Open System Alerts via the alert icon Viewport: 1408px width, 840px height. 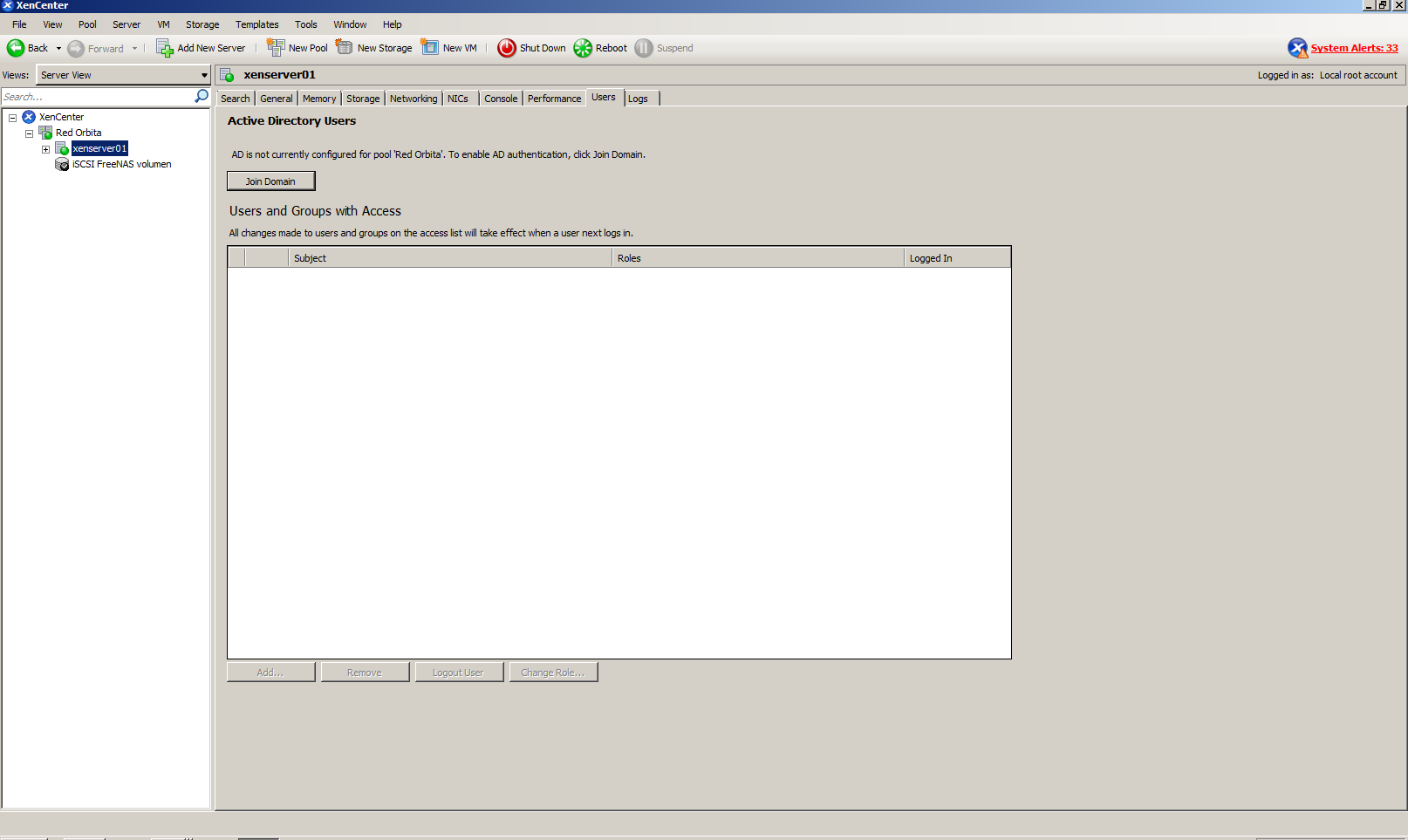pyautogui.click(x=1298, y=48)
